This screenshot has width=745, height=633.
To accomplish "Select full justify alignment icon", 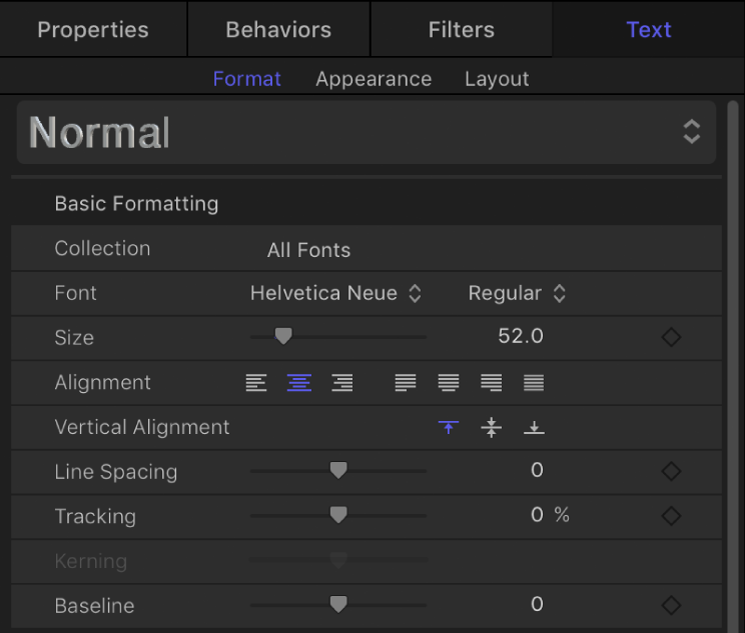I will (x=534, y=382).
